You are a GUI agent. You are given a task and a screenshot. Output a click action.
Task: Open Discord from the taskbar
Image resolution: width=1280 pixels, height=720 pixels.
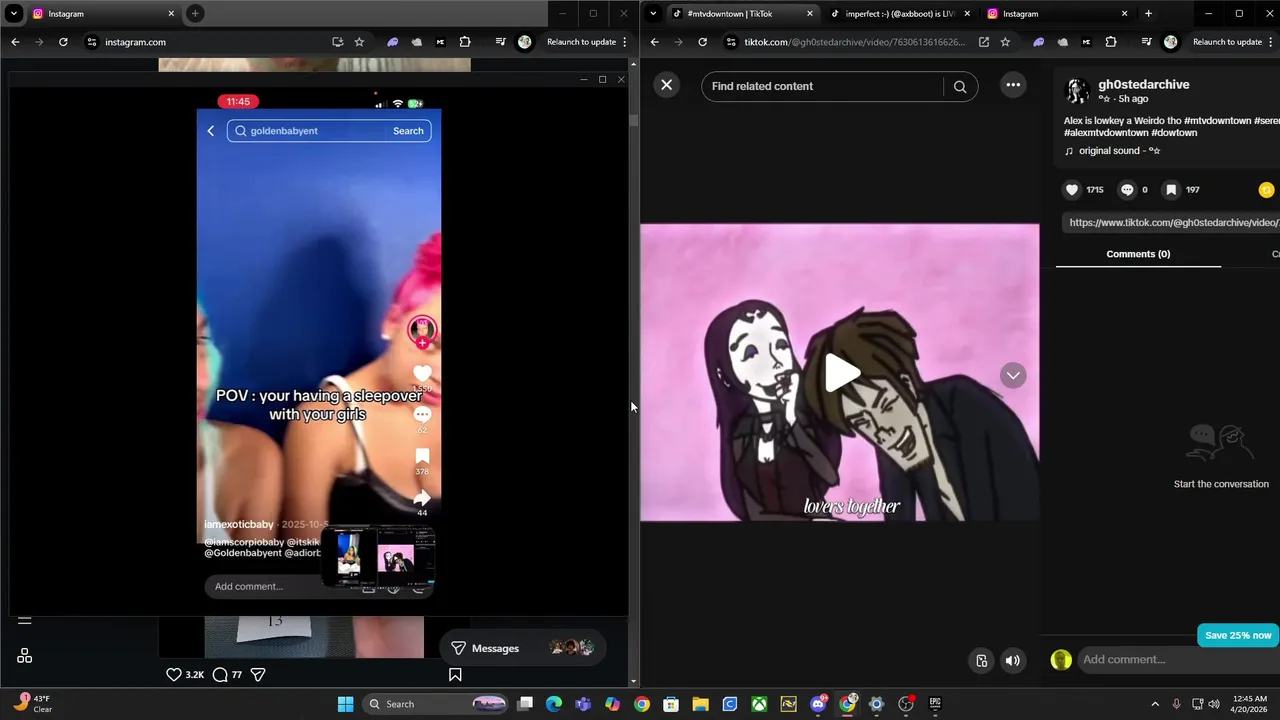point(818,704)
